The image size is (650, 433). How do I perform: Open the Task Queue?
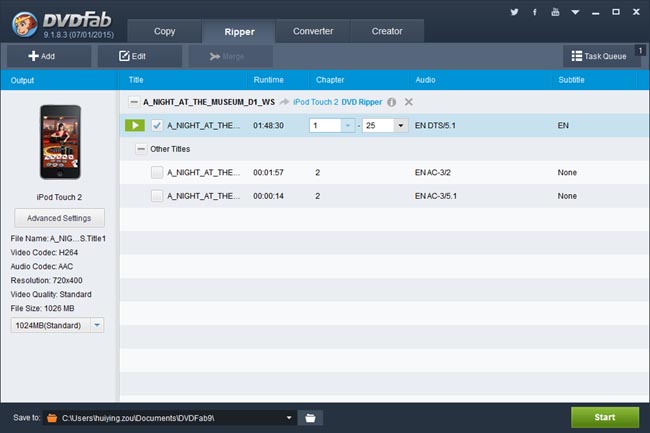pos(599,56)
